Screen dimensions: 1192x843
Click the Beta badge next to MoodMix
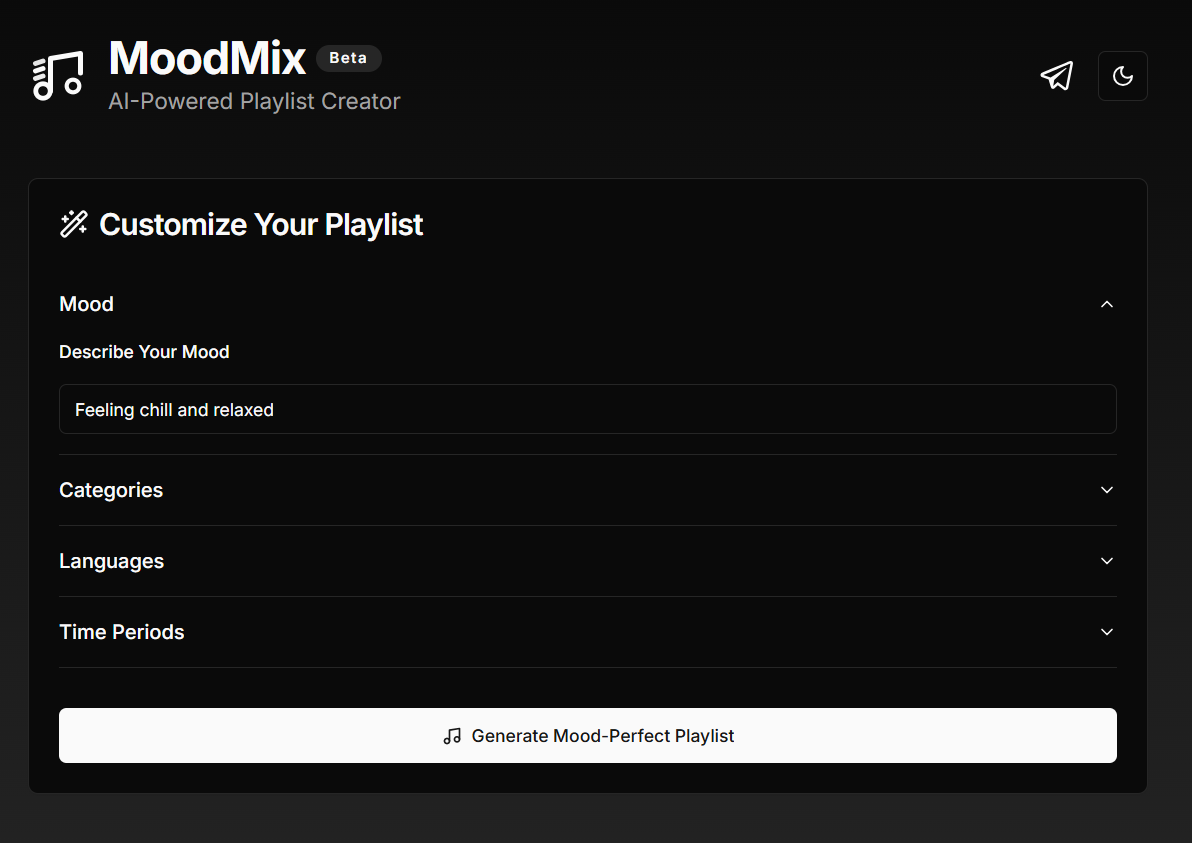(348, 58)
